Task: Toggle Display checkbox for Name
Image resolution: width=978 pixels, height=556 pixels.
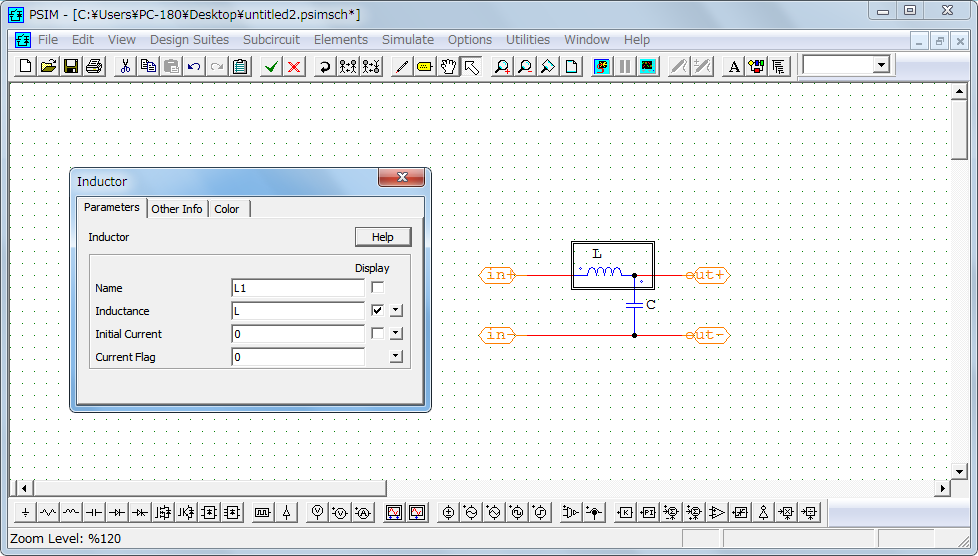Action: pos(377,288)
